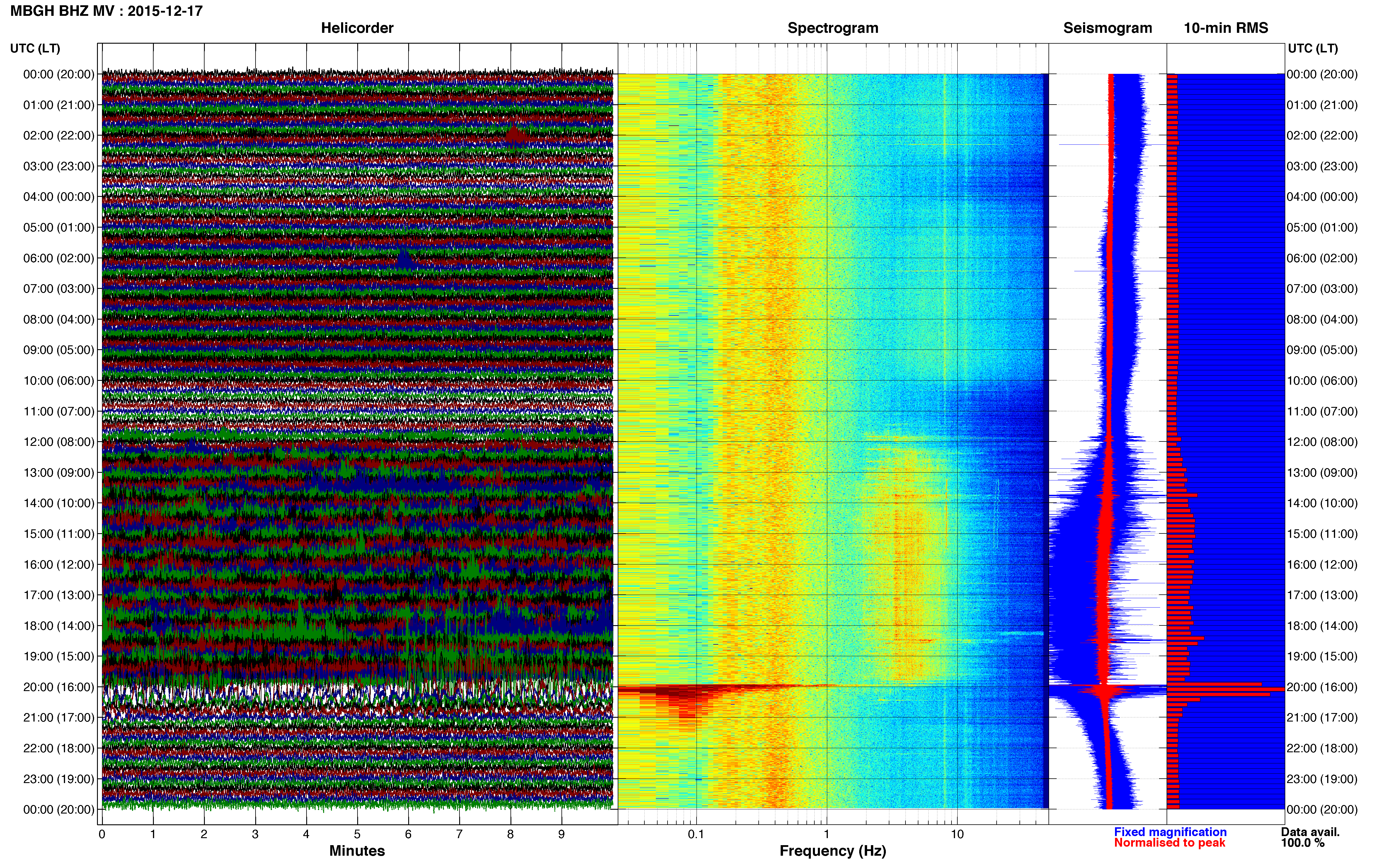Click the left 'UTC (LT)' axis label
1389x868 pixels.
(35, 49)
